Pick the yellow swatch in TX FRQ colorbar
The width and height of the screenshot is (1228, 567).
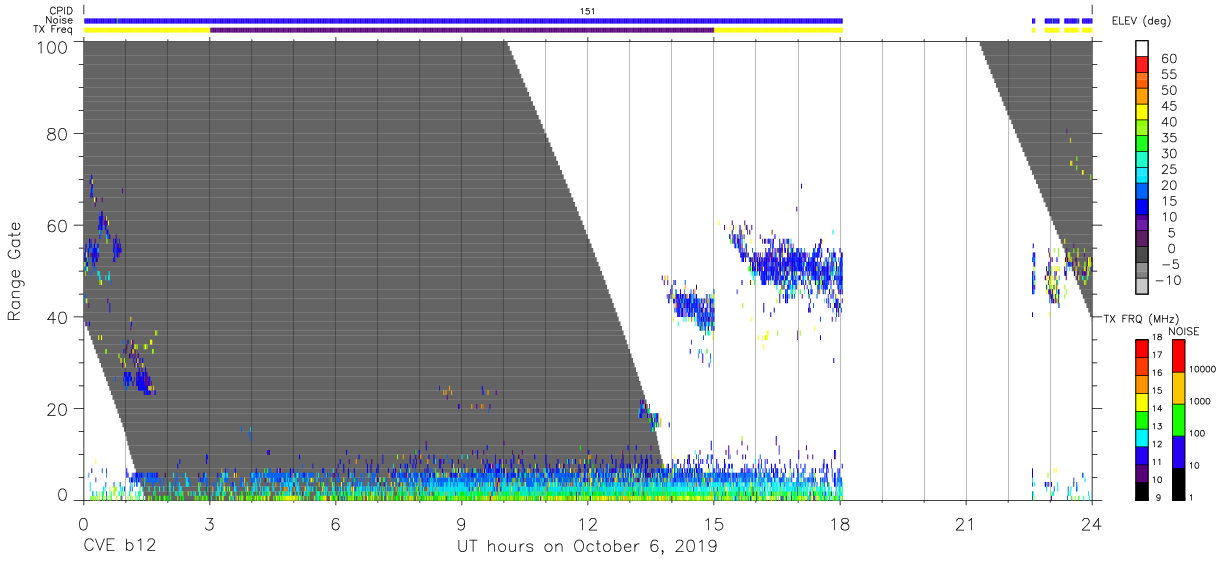(x=1142, y=402)
